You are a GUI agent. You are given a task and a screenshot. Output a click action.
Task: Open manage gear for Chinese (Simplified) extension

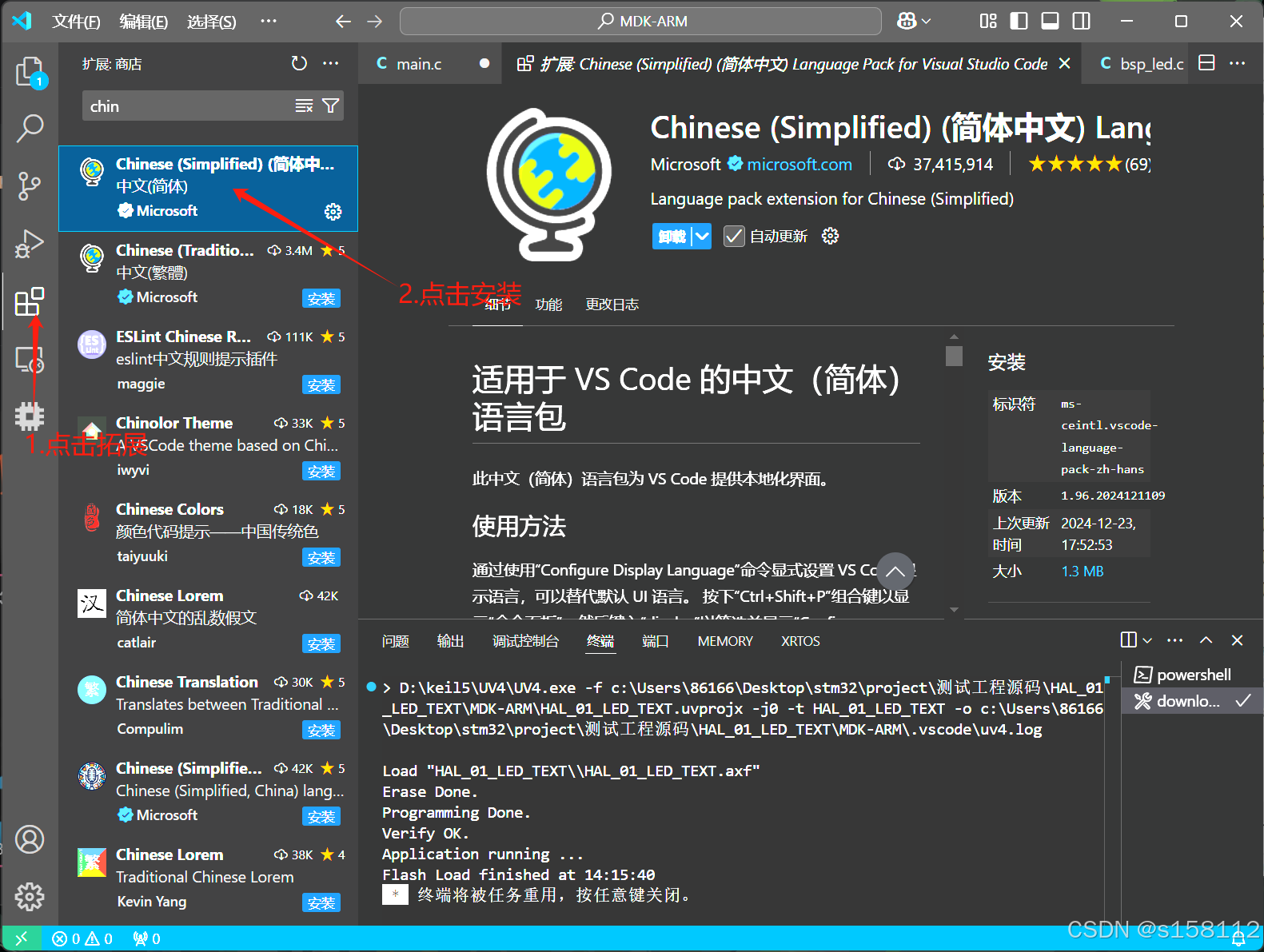333,211
